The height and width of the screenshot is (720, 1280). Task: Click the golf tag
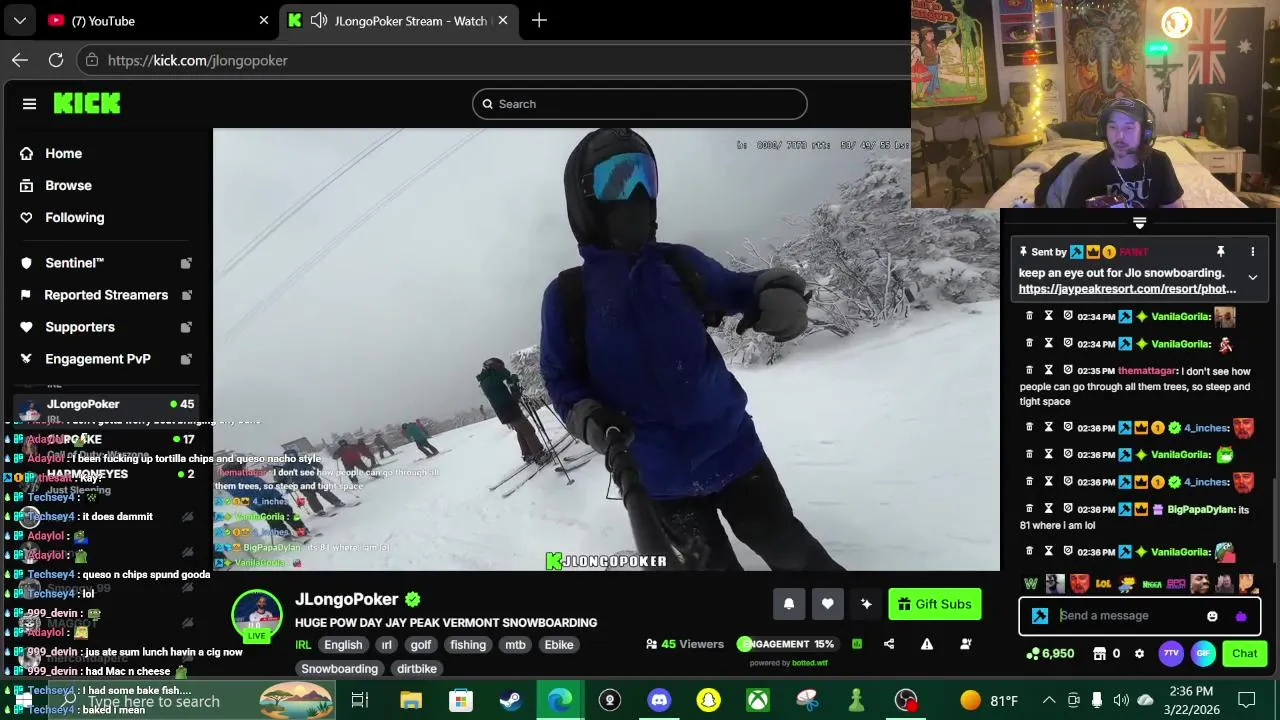pyautogui.click(x=421, y=645)
